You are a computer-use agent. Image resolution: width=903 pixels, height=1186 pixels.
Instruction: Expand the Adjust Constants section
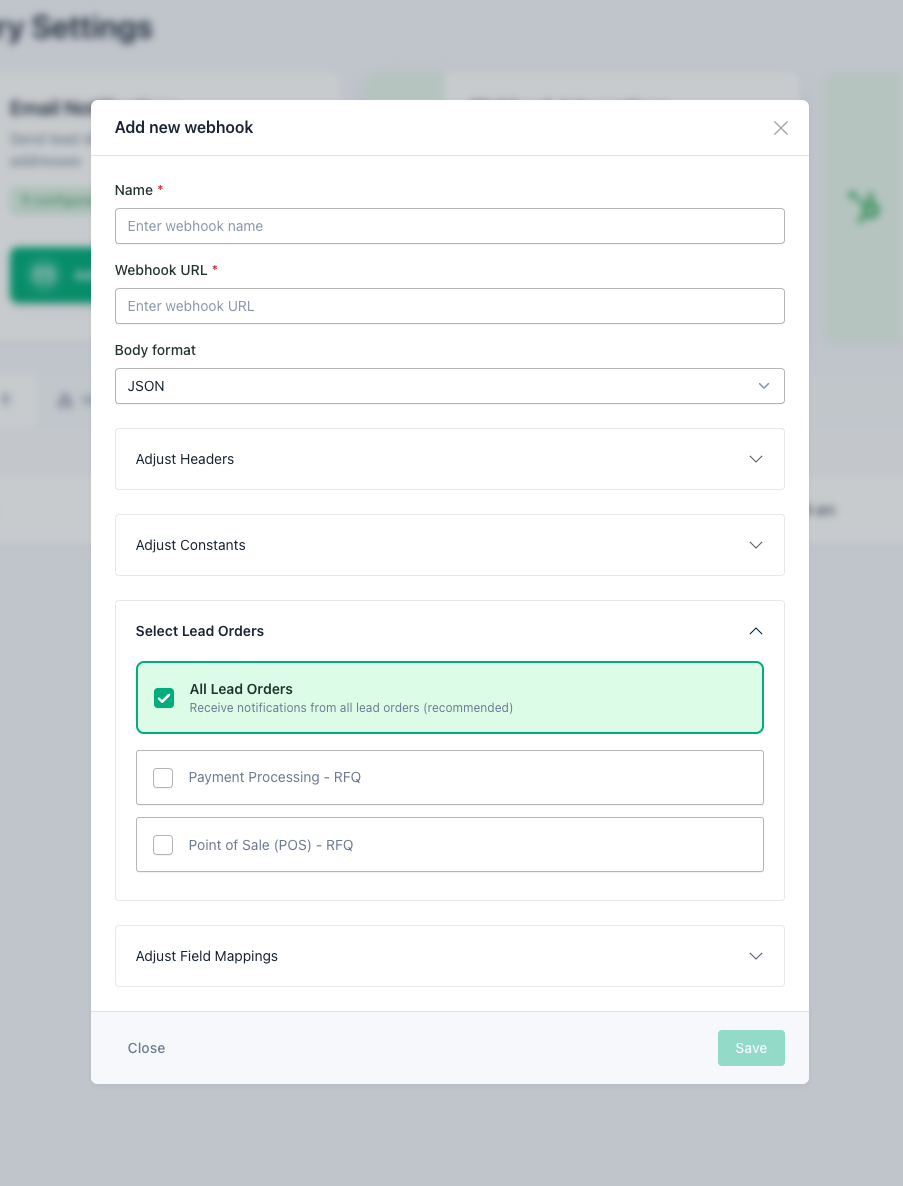[x=449, y=545]
